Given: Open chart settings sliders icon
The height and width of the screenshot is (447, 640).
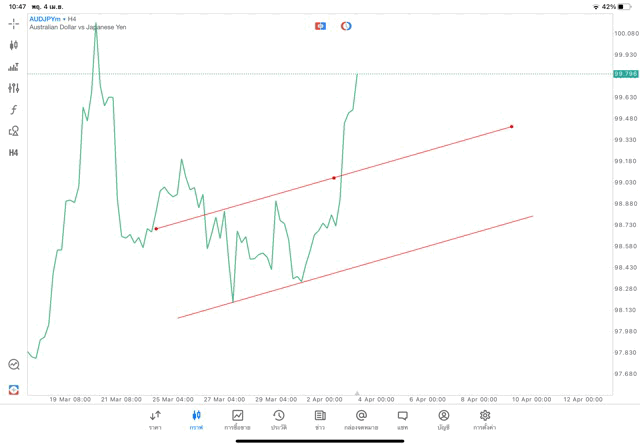Looking at the screenshot, I should 14,88.
